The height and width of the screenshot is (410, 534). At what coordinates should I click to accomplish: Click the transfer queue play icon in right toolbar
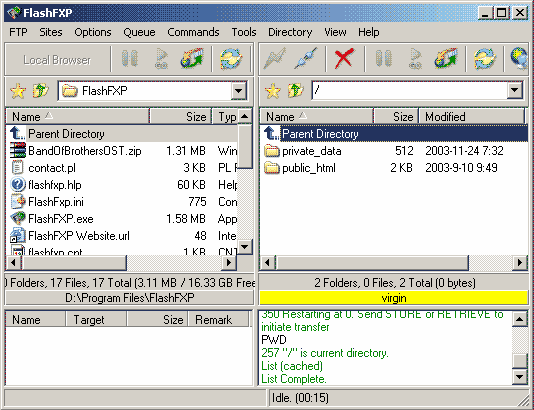(x=415, y=59)
